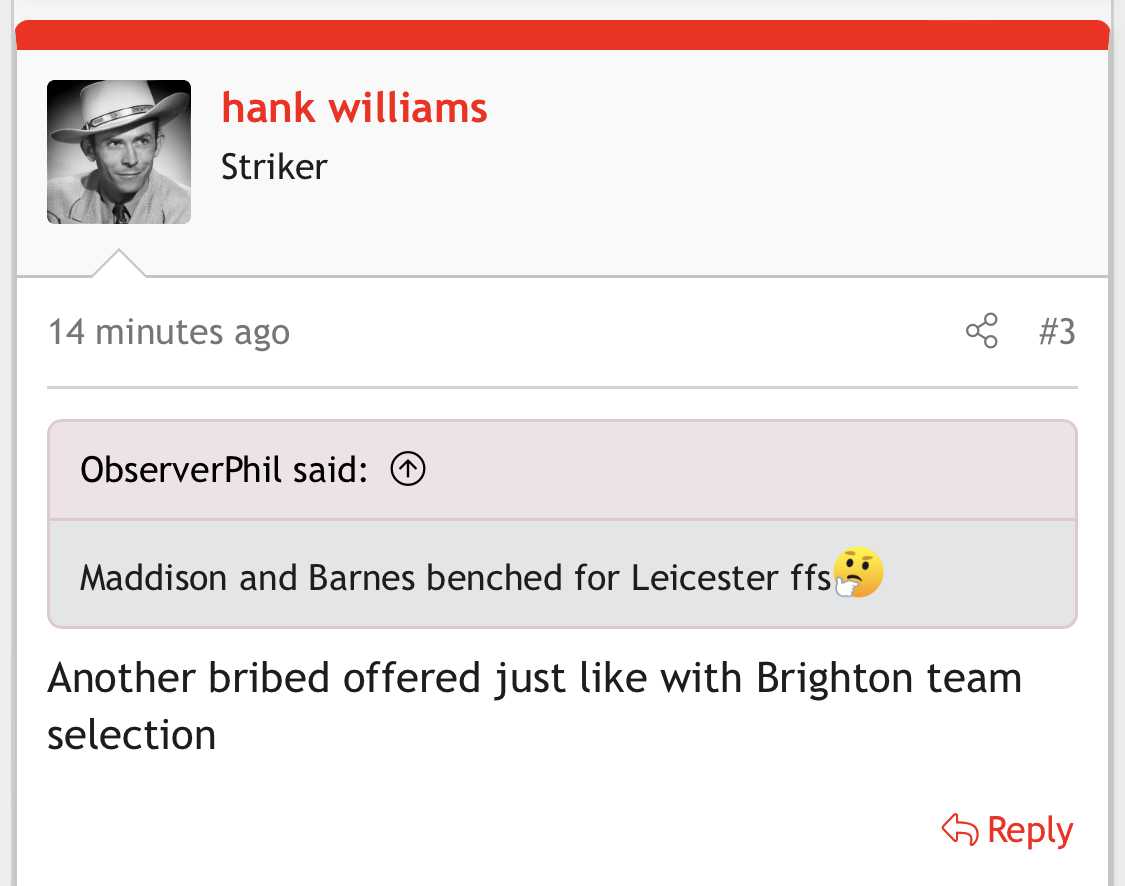Screen dimensions: 1125x886
Task: Expand the quoted Maddison and Barnes text
Action: tap(562, 575)
